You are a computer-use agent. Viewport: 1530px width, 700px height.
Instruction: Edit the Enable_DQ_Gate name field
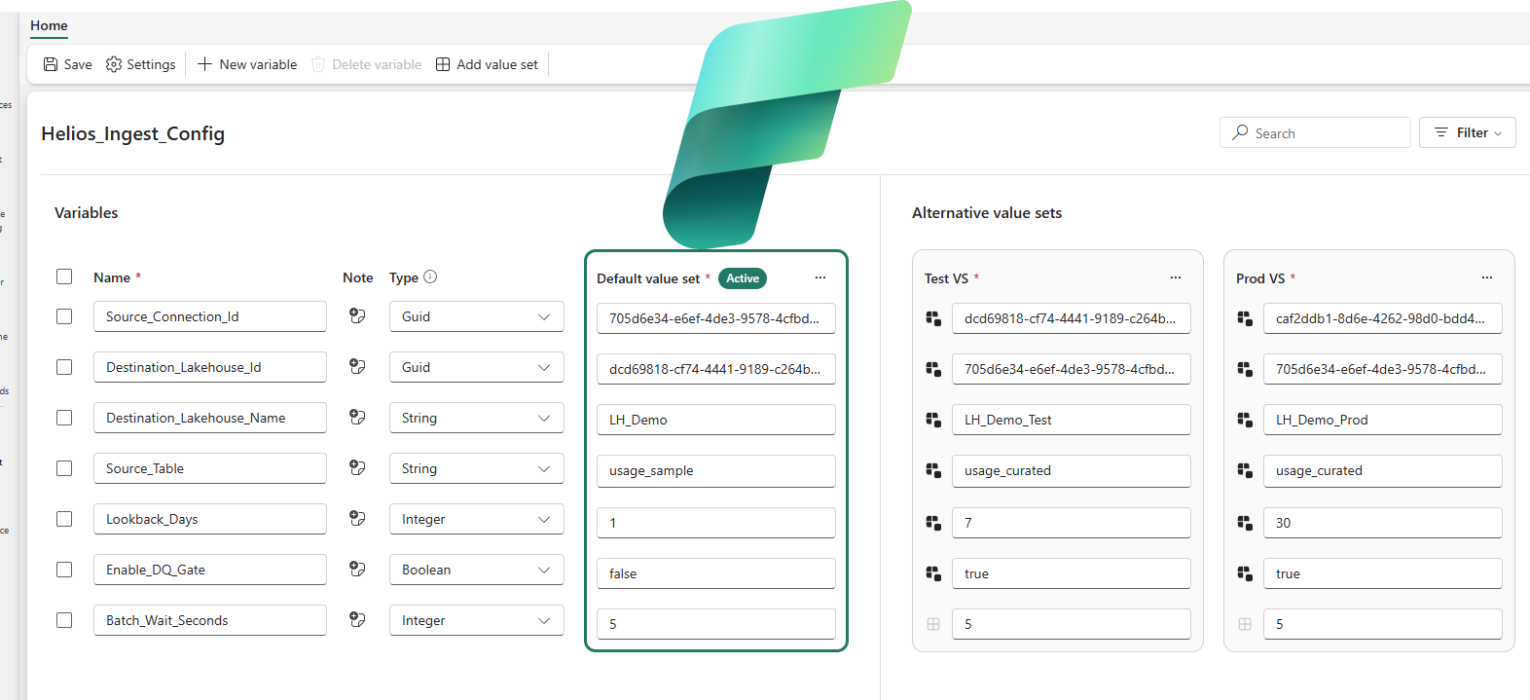click(x=210, y=569)
